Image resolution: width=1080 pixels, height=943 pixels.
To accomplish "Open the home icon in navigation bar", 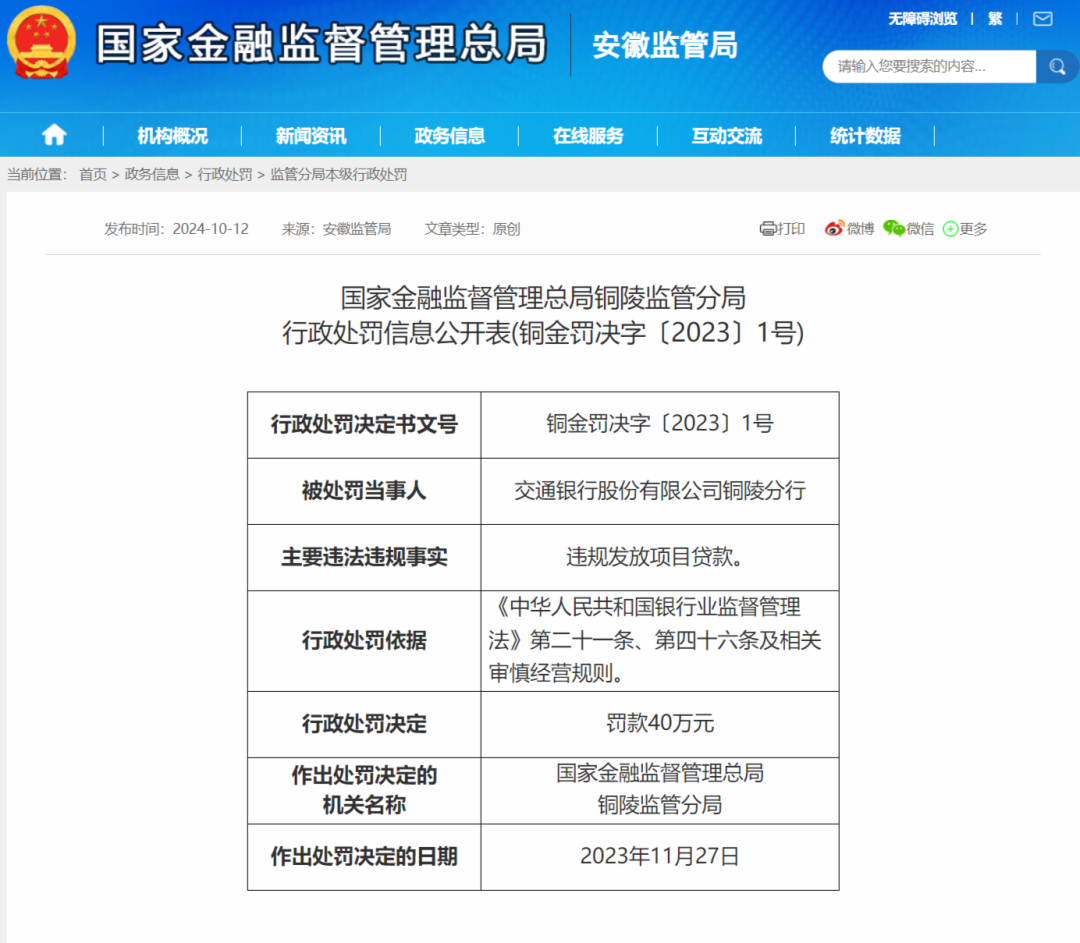I will click(x=54, y=135).
